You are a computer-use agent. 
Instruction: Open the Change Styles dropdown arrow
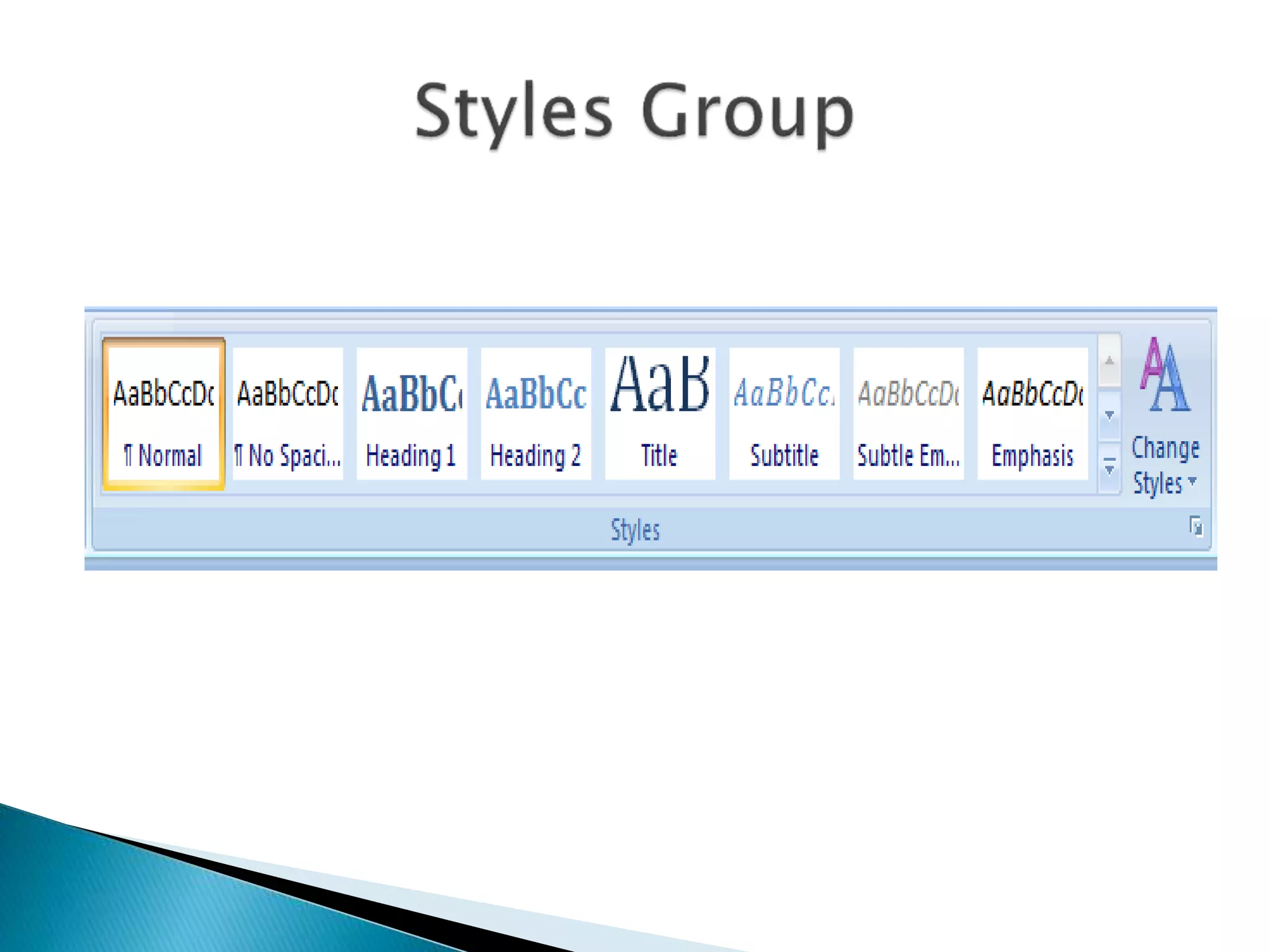[x=1192, y=481]
